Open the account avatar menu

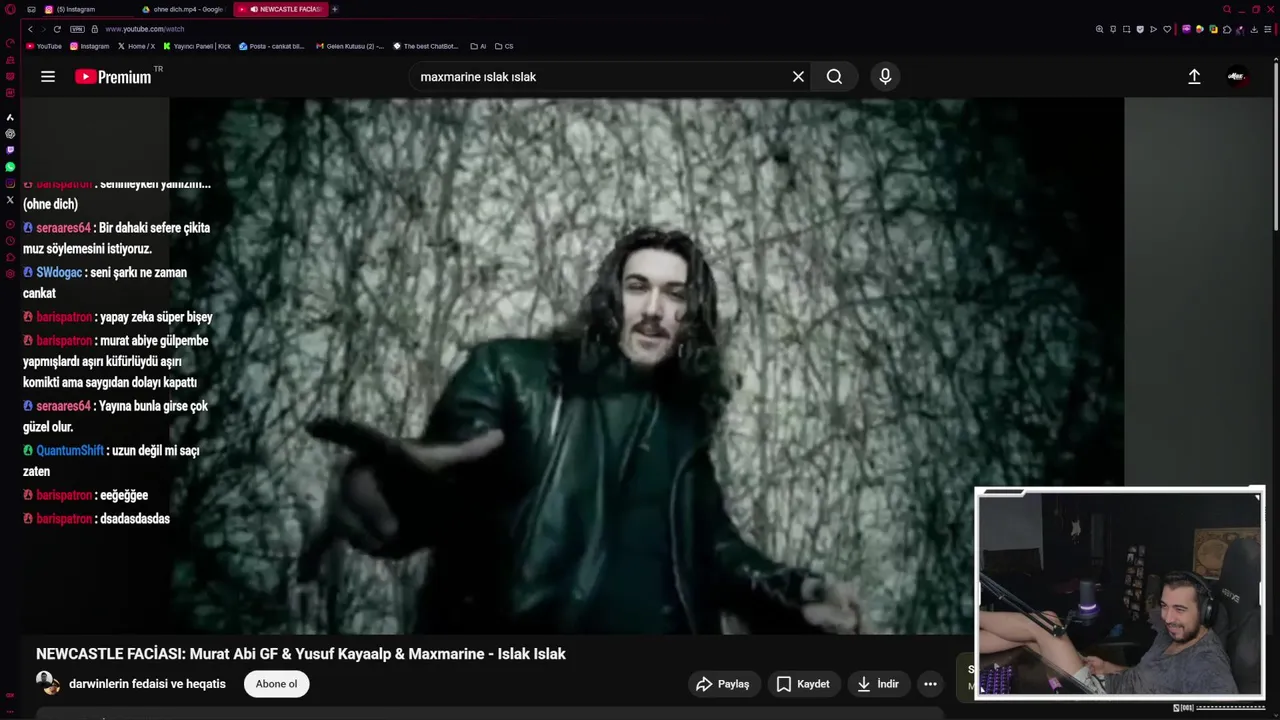[x=1237, y=77]
